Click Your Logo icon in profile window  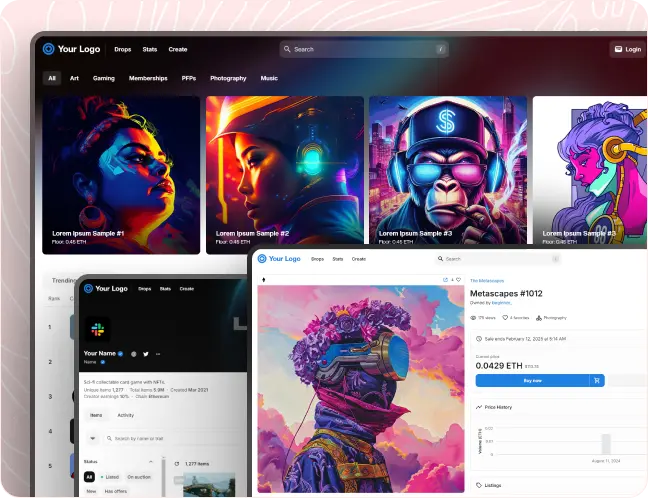point(88,288)
